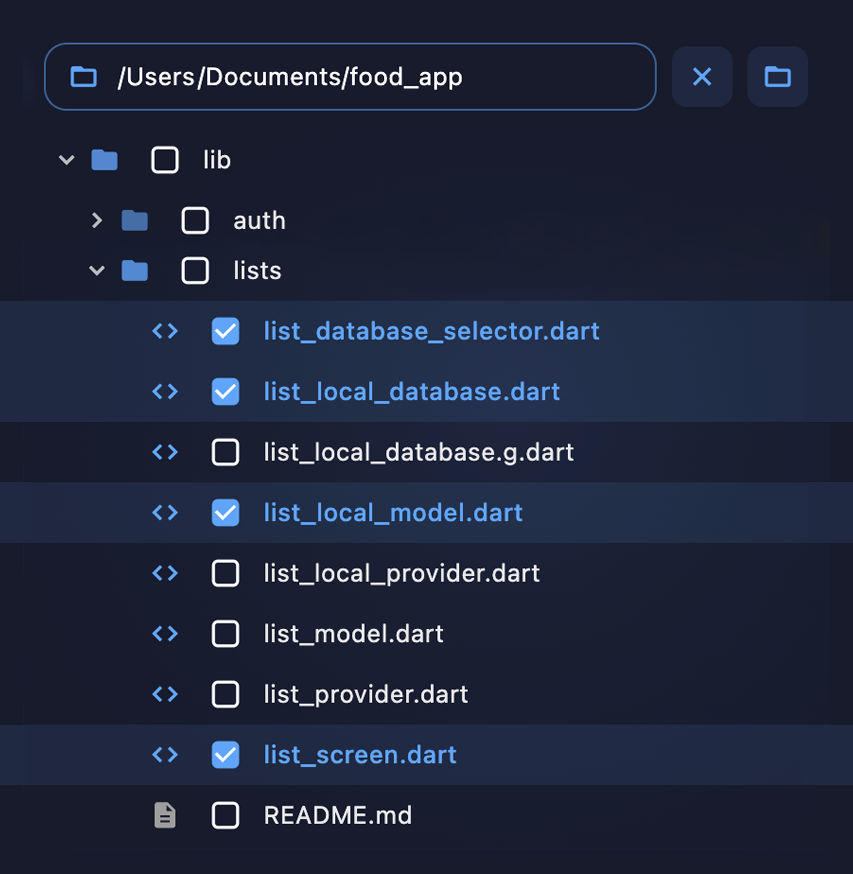Click the auth folder icon
This screenshot has width=853, height=874.
(134, 221)
